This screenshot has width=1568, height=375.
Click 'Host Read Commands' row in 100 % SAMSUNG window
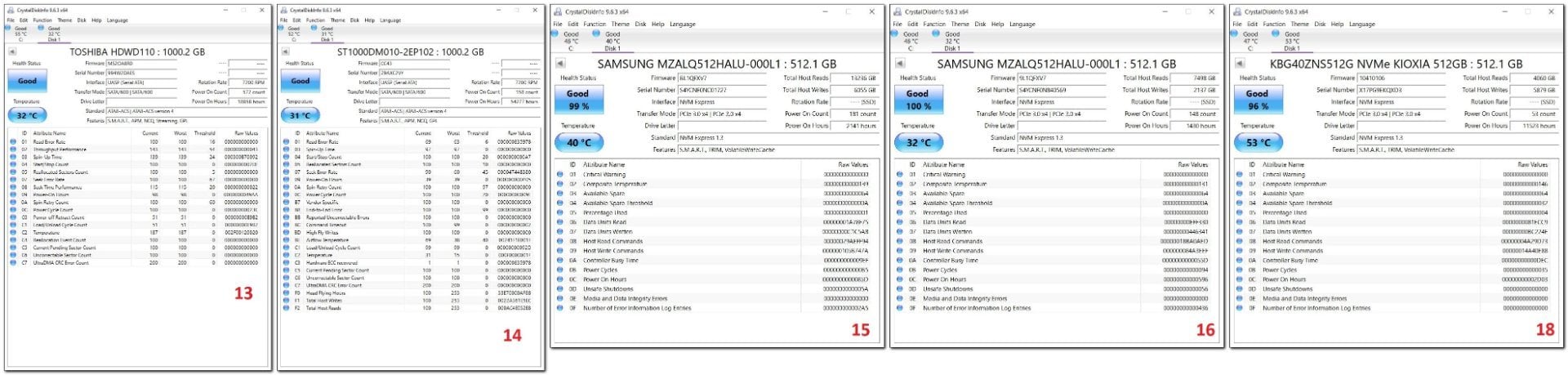point(1056,241)
